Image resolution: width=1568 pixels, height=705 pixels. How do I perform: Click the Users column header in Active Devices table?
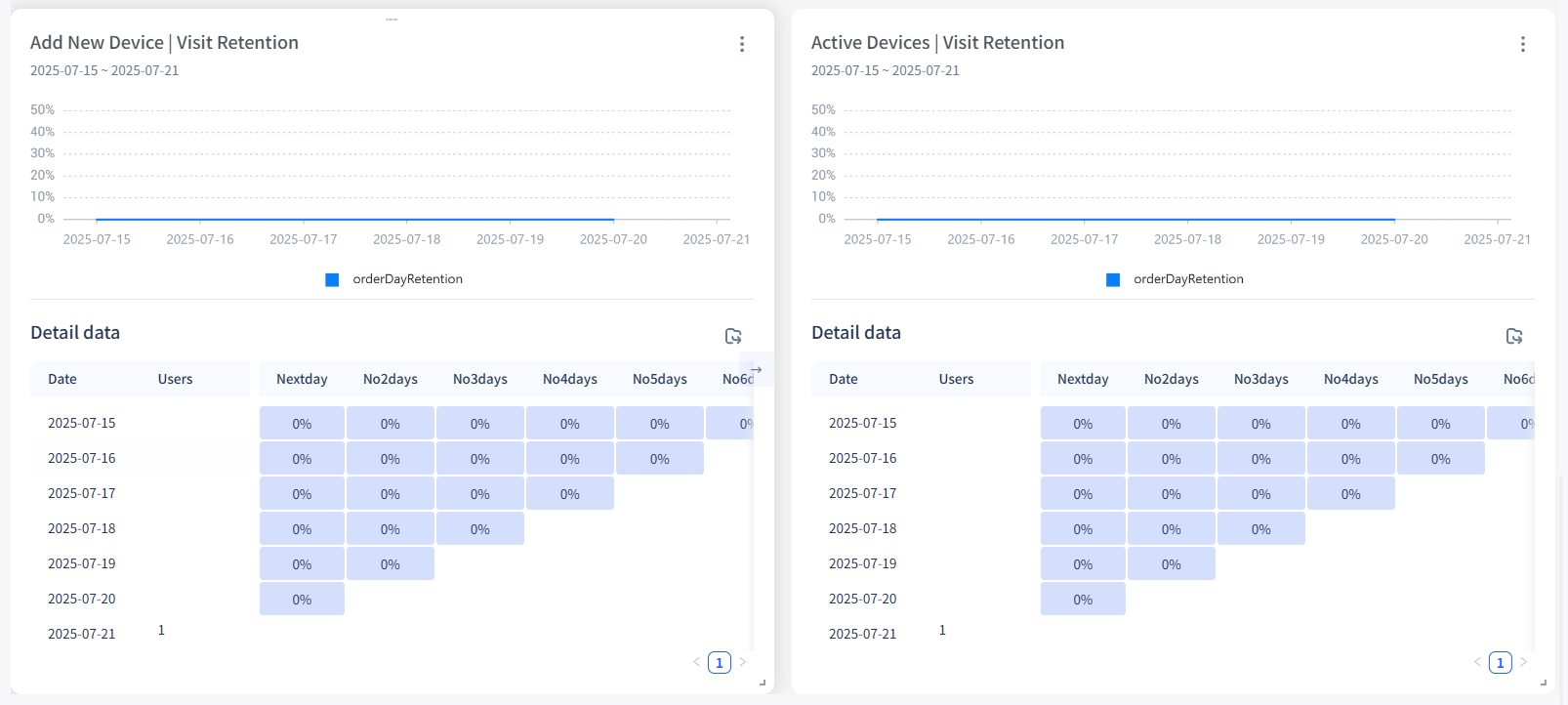coord(956,379)
